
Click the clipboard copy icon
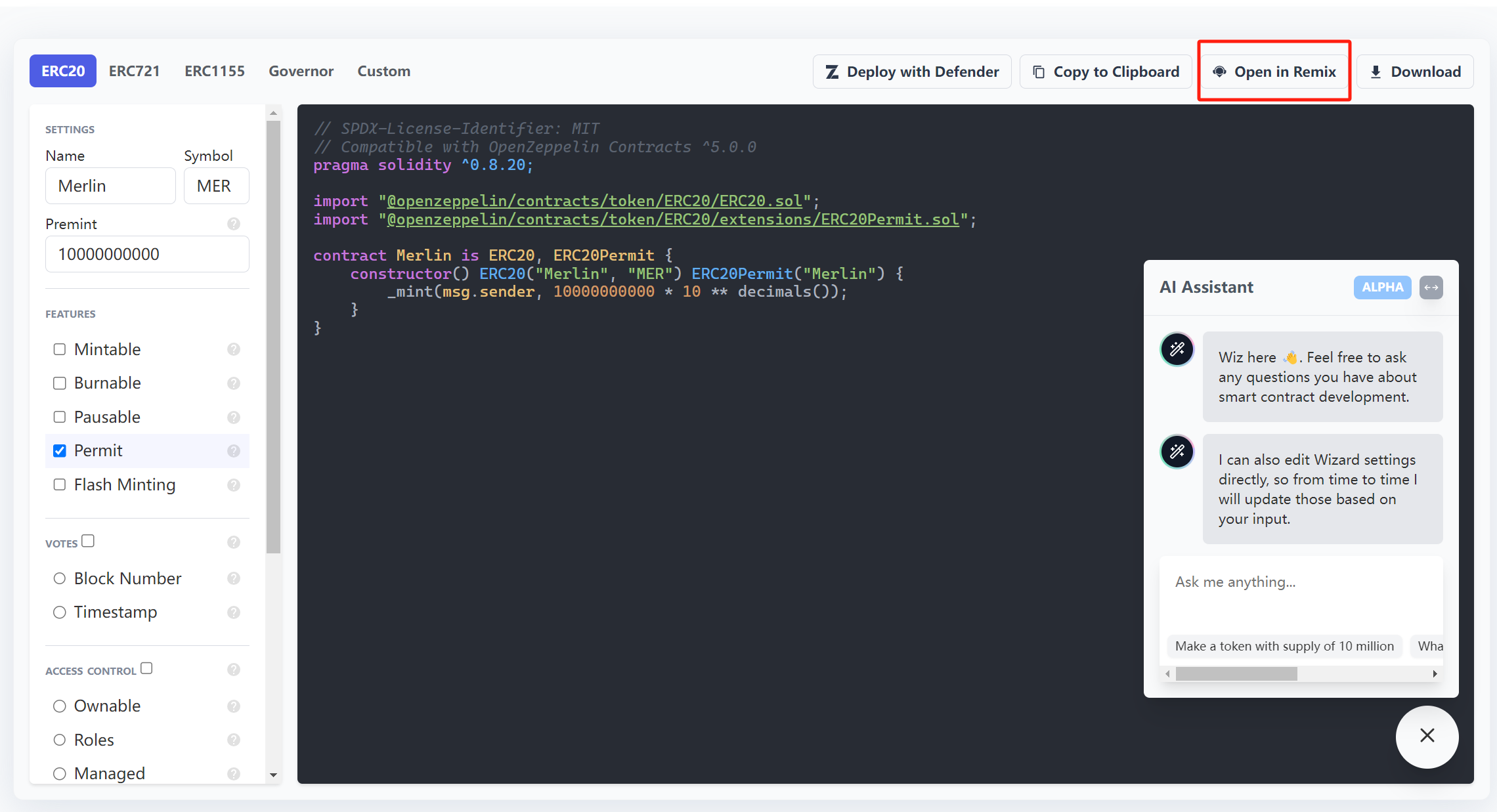[x=1039, y=72]
